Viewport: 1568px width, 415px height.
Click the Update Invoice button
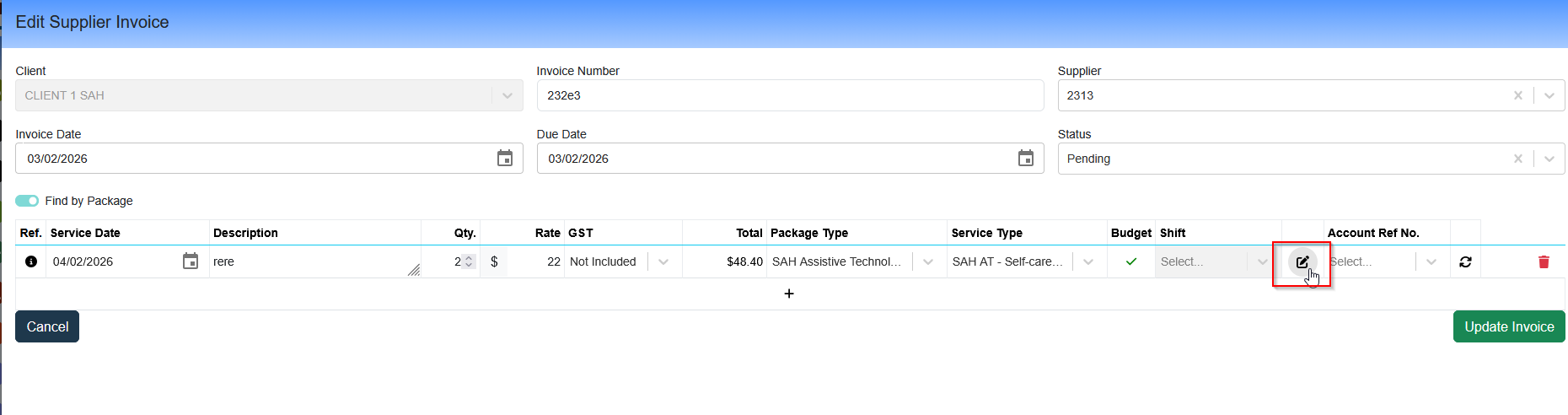(1508, 326)
